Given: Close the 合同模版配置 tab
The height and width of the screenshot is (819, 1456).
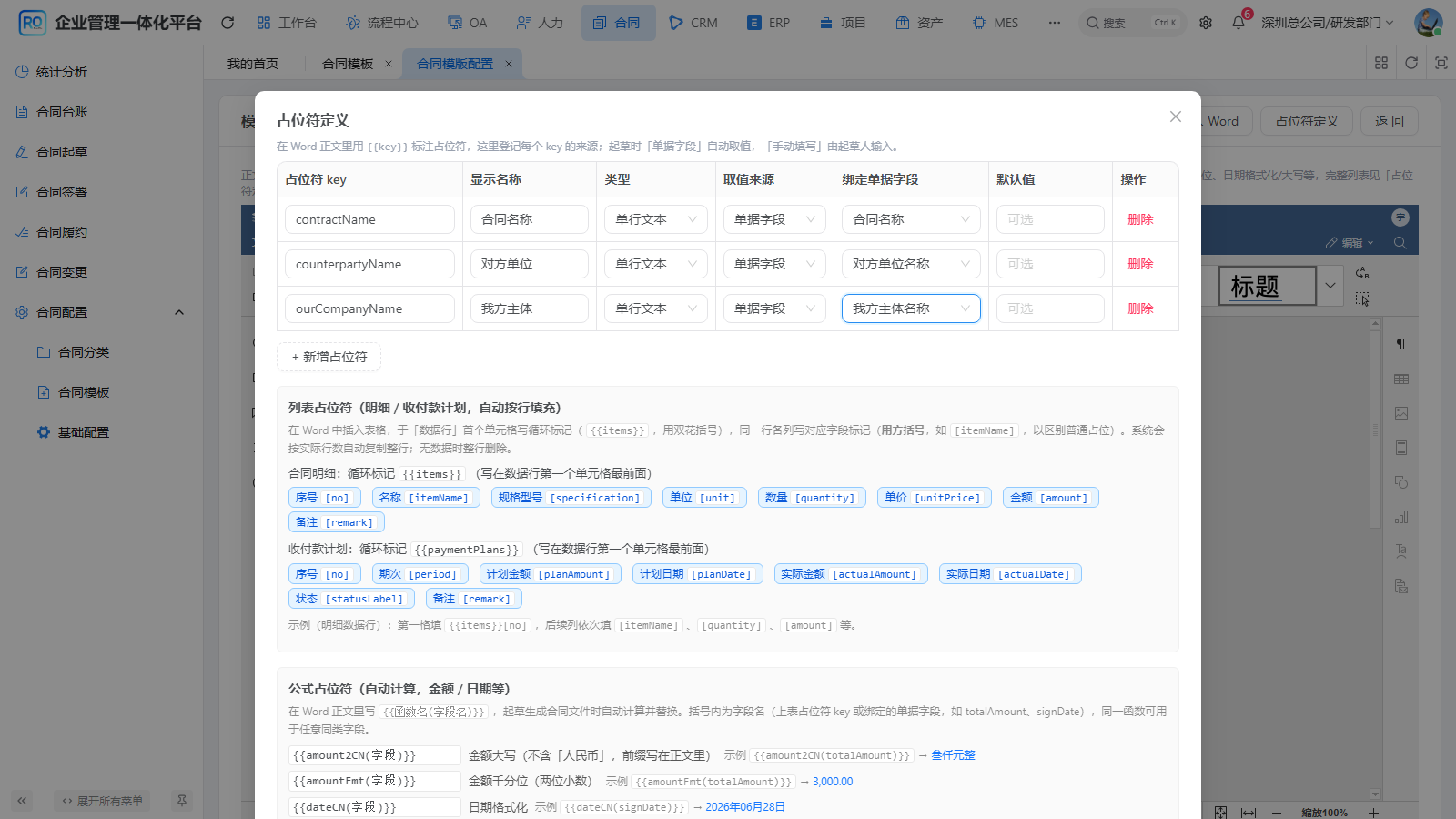Looking at the screenshot, I should click(x=509, y=64).
